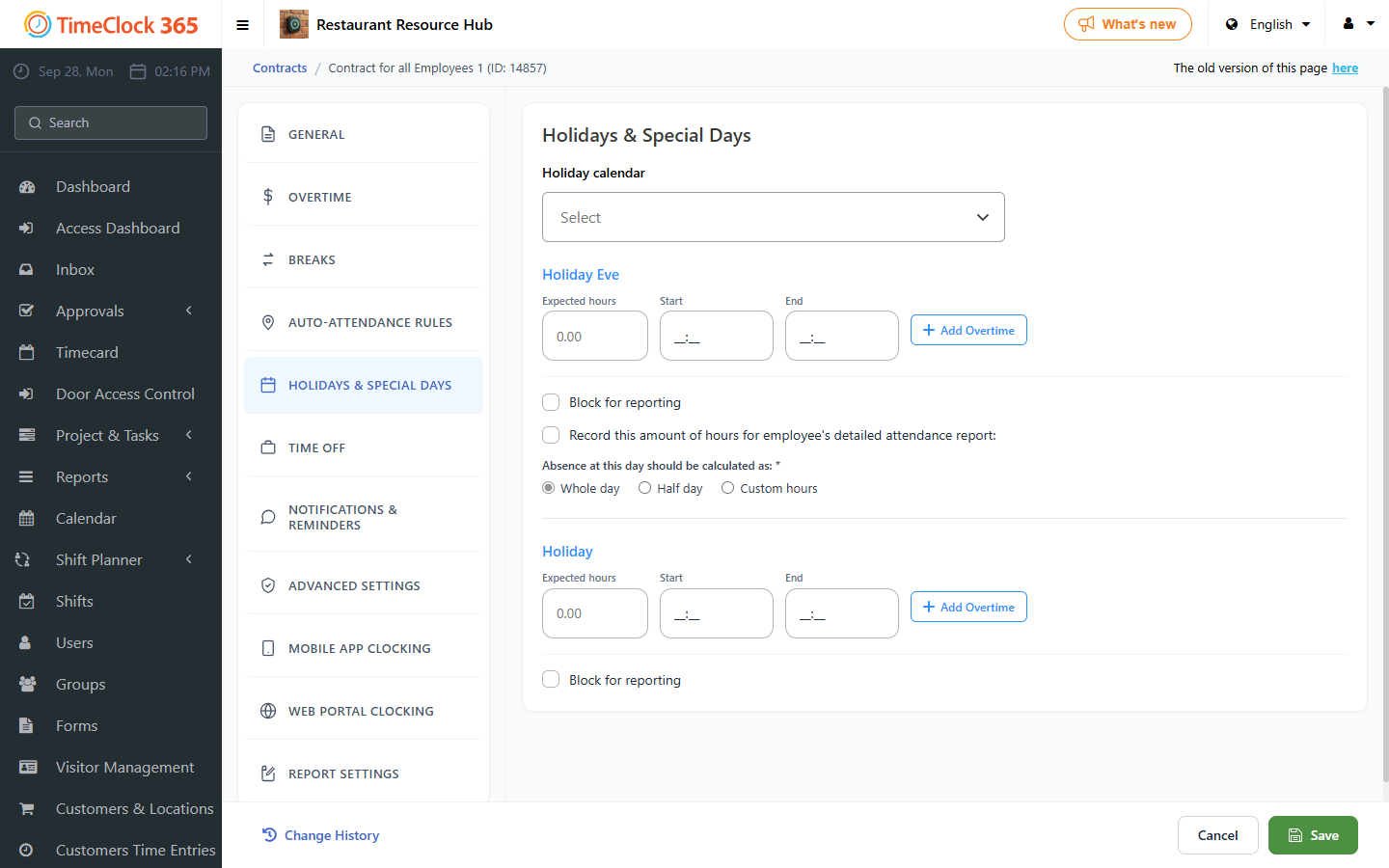
Task: Click the Groups people icon
Action: pos(27,685)
